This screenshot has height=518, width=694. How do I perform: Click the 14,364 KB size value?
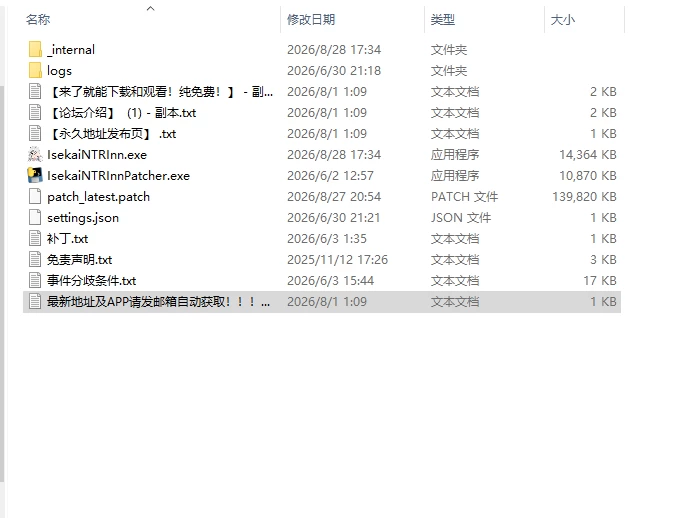[588, 155]
